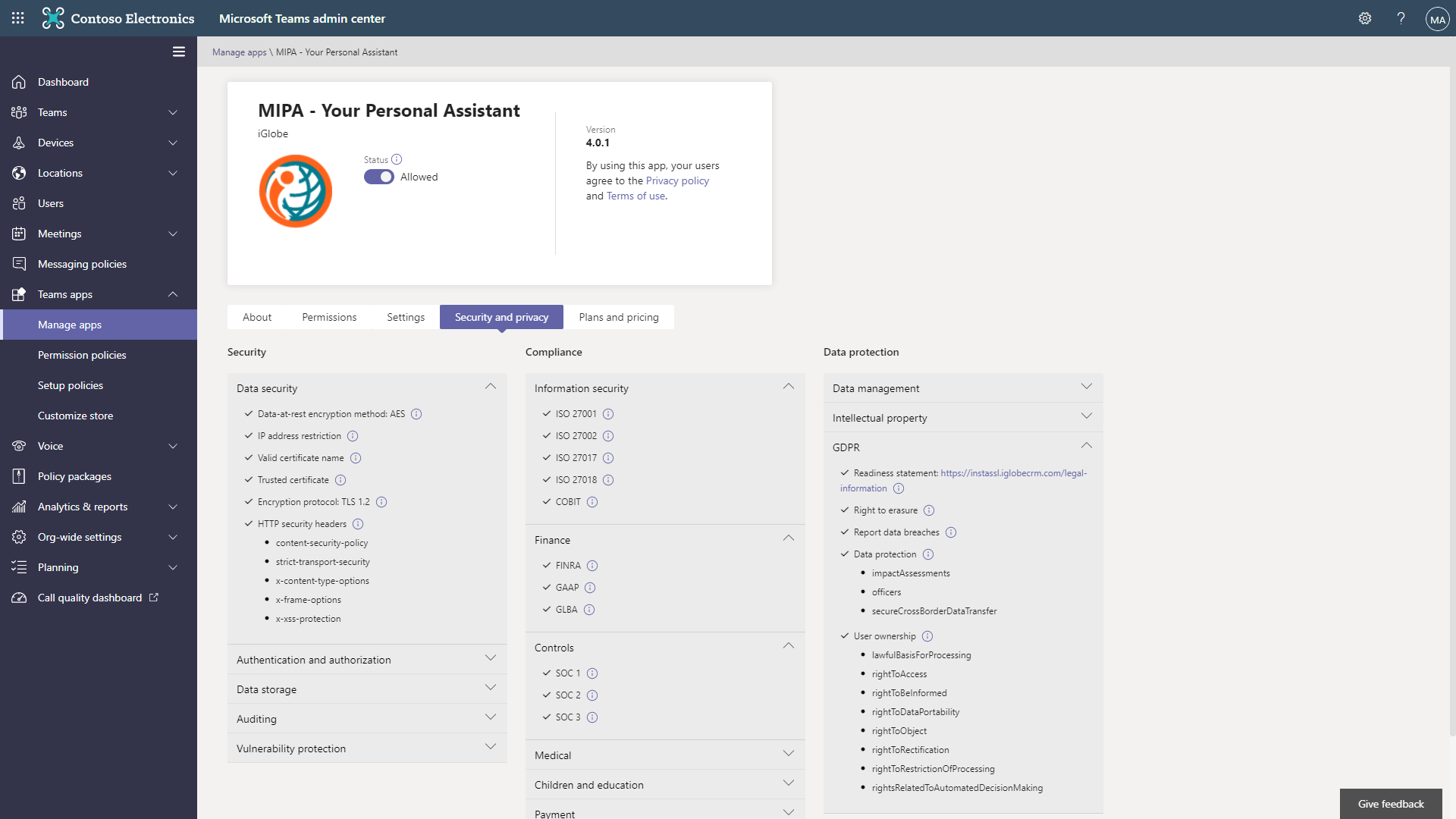Click the Policy packages sidebar icon
This screenshot has height=819, width=1456.
coord(19,476)
